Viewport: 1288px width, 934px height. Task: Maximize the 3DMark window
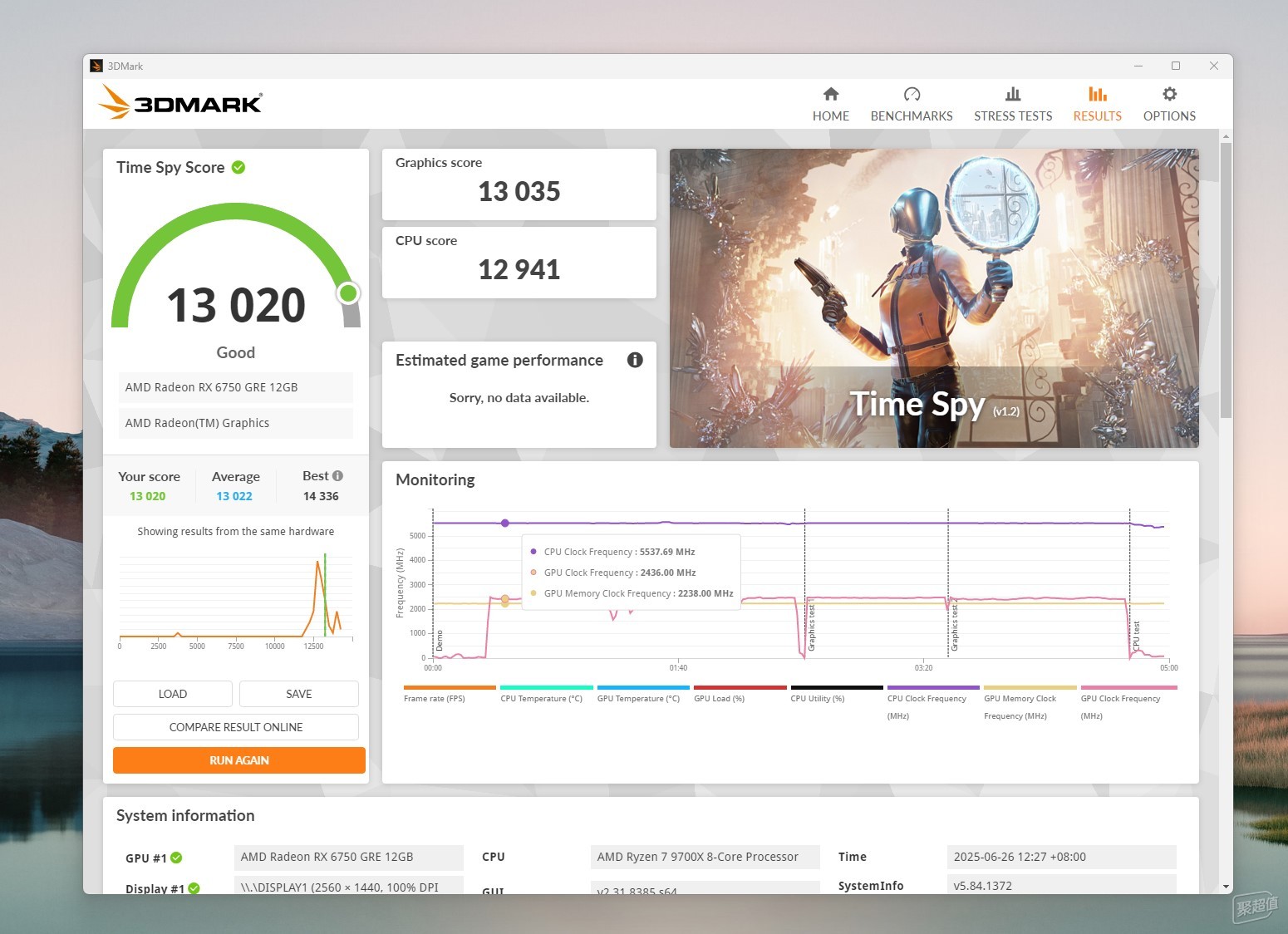(1176, 66)
